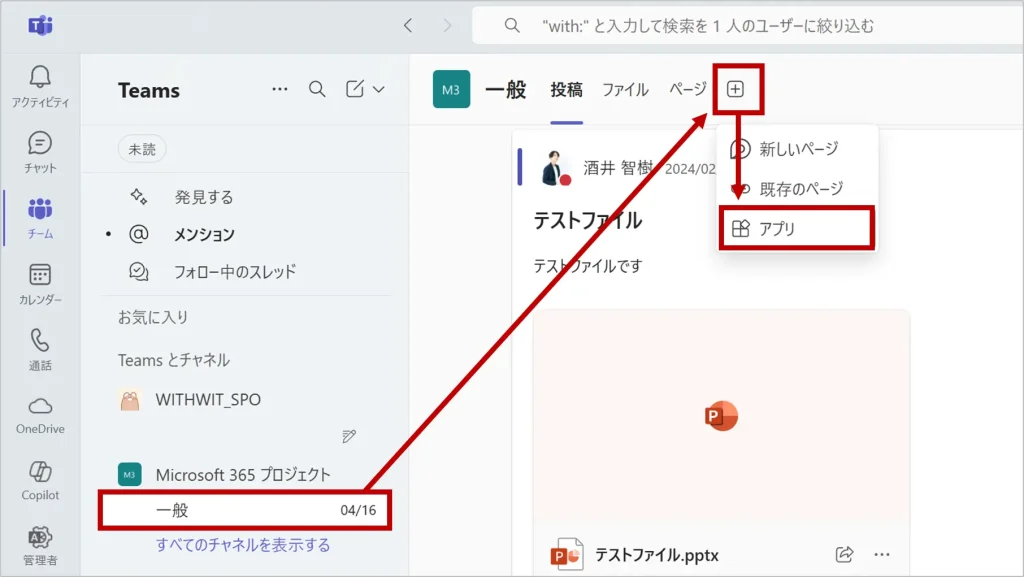The height and width of the screenshot is (577, 1024).
Task: Click the search icon in Teams panel
Action: pyautogui.click(x=317, y=89)
